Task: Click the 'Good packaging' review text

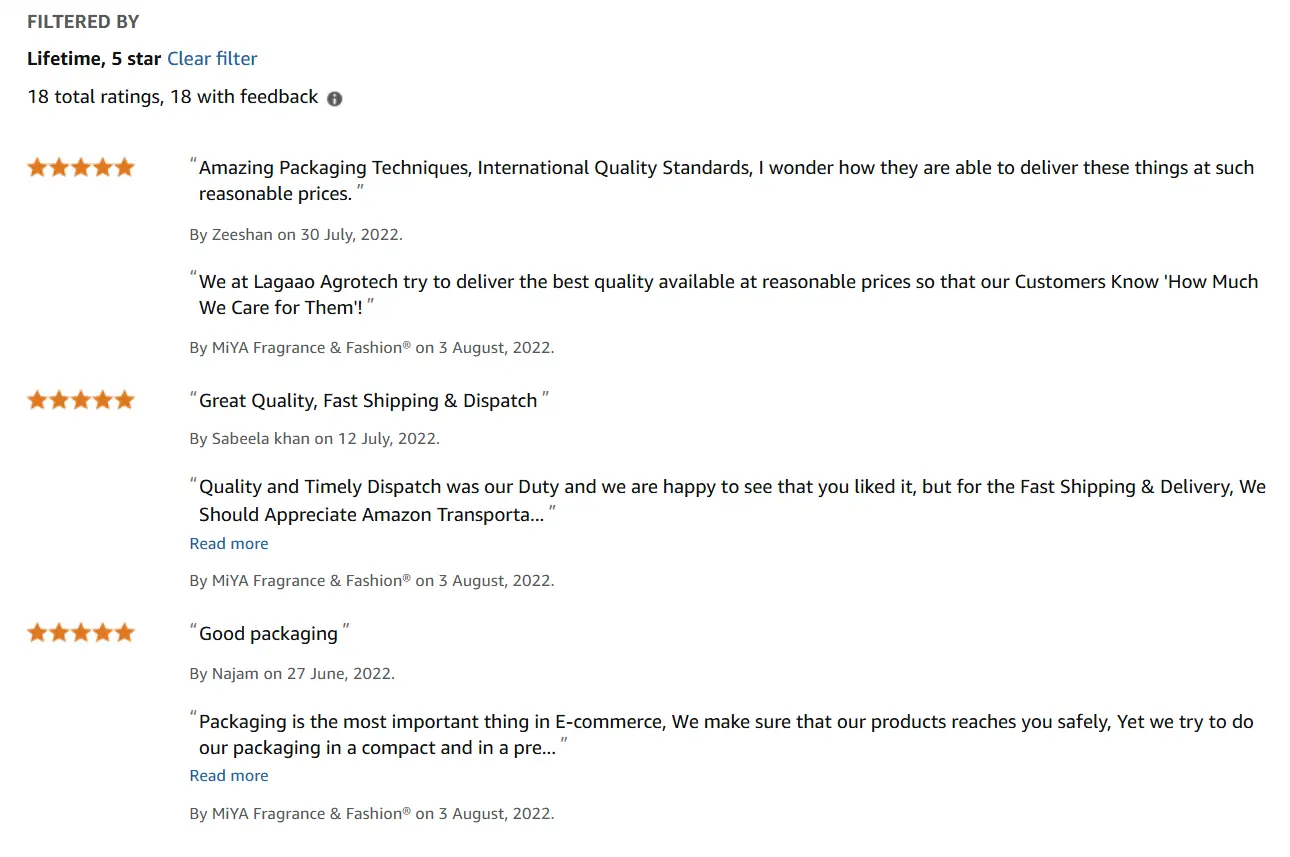Action: point(269,634)
